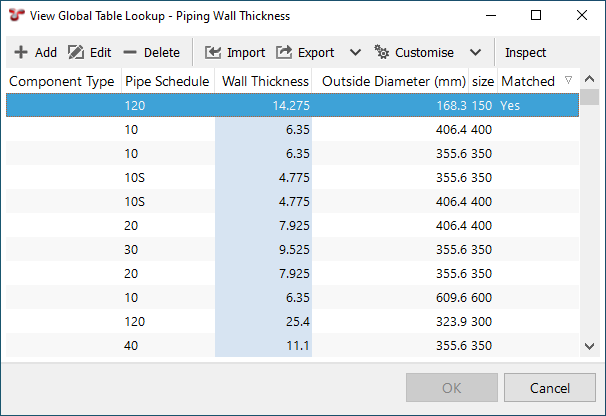Viewport: 606px width, 416px height.
Task: Click the Matched column sort arrow
Action: [568, 80]
